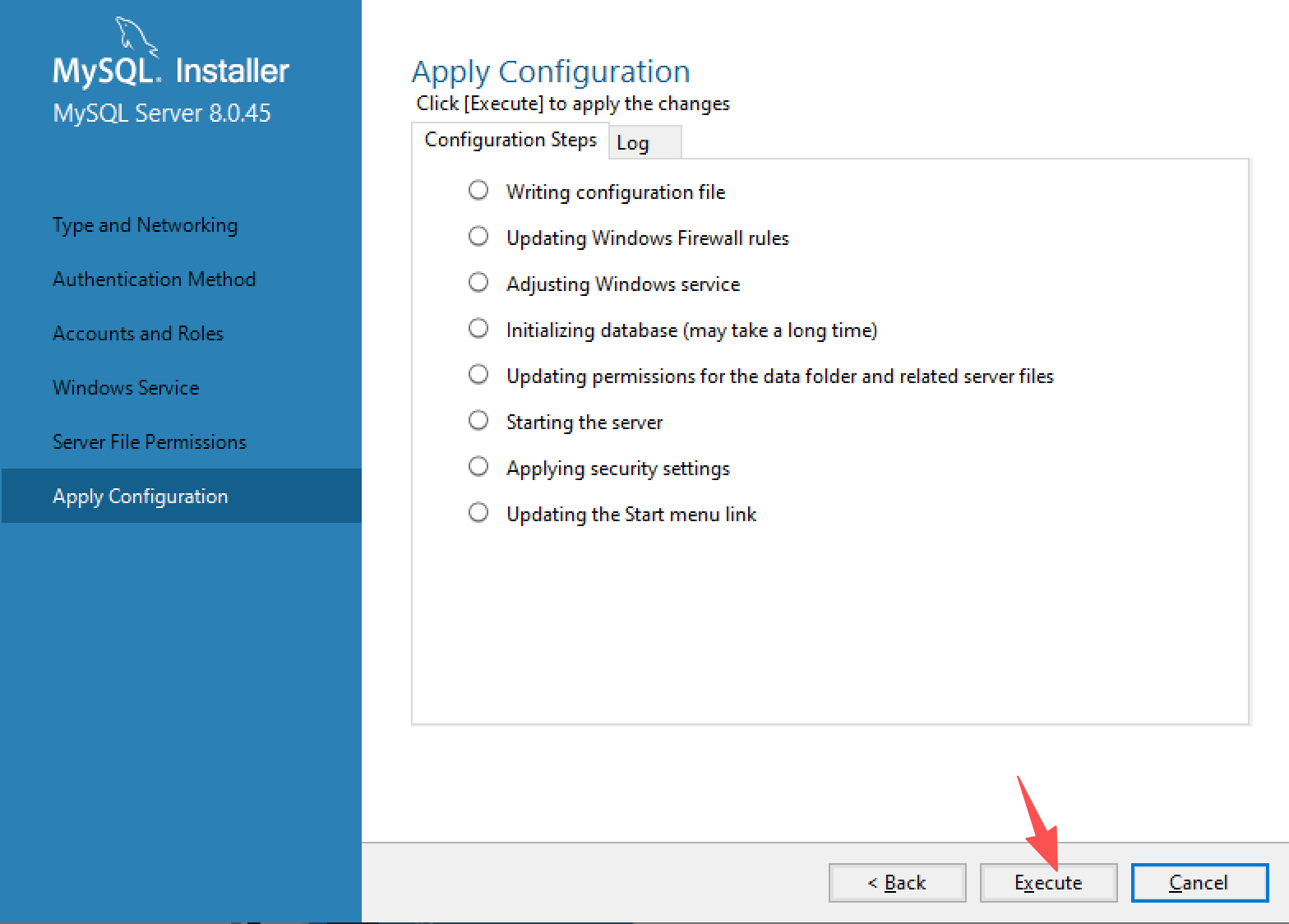
Task: Switch to the Log tab
Action: 644,143
